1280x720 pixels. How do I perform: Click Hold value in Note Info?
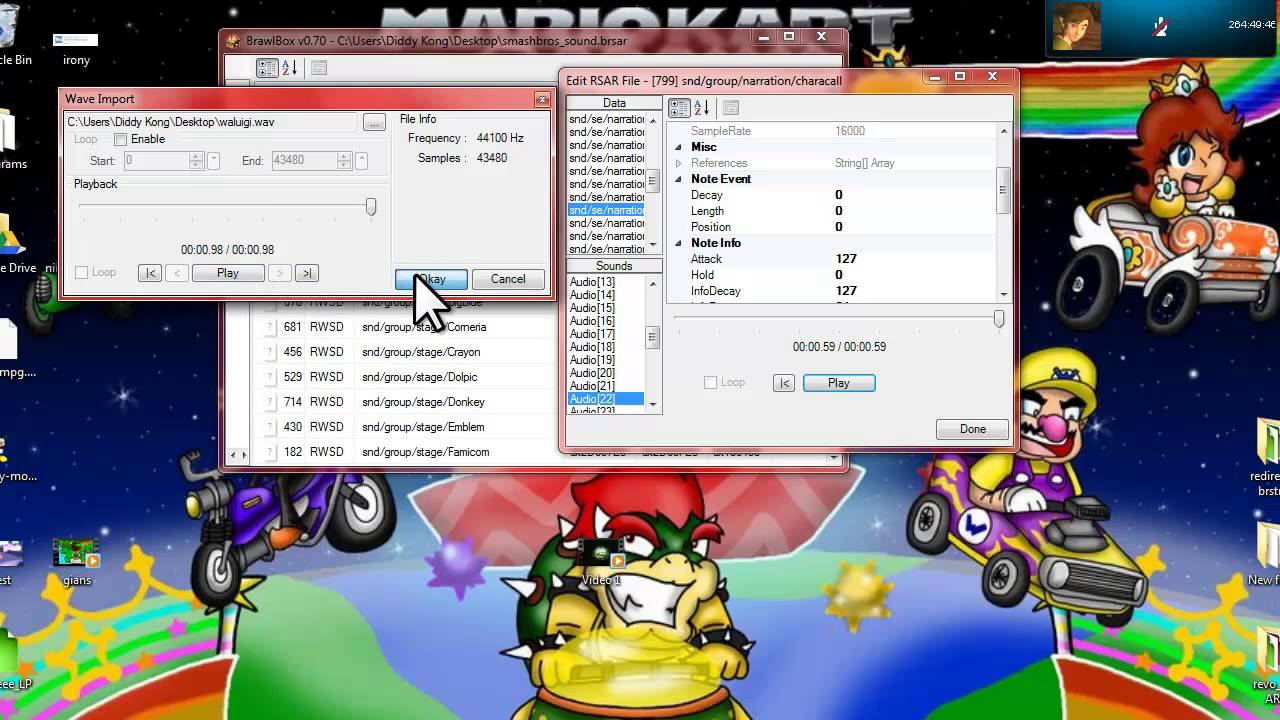[x=839, y=275]
